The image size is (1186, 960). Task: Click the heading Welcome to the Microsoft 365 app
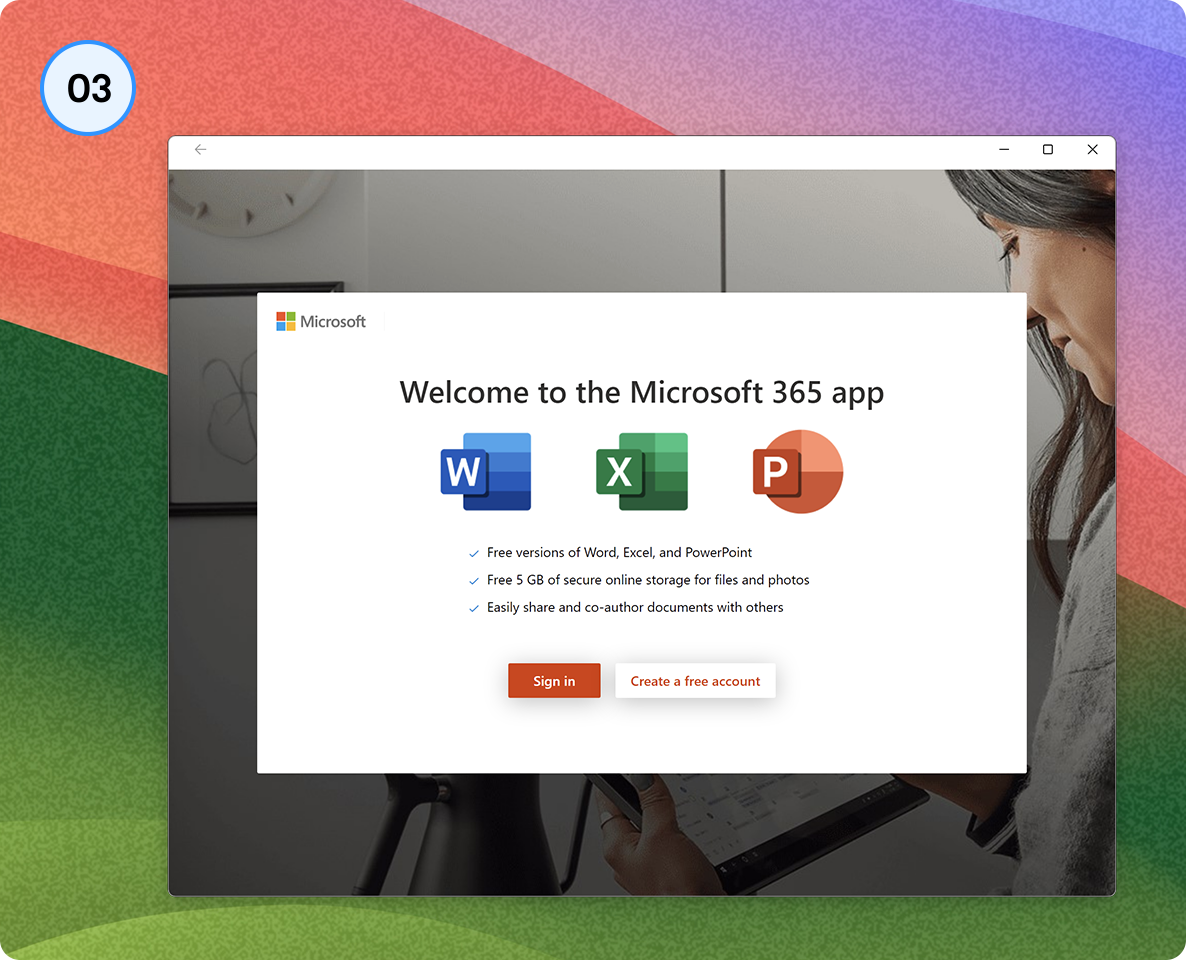coord(641,393)
